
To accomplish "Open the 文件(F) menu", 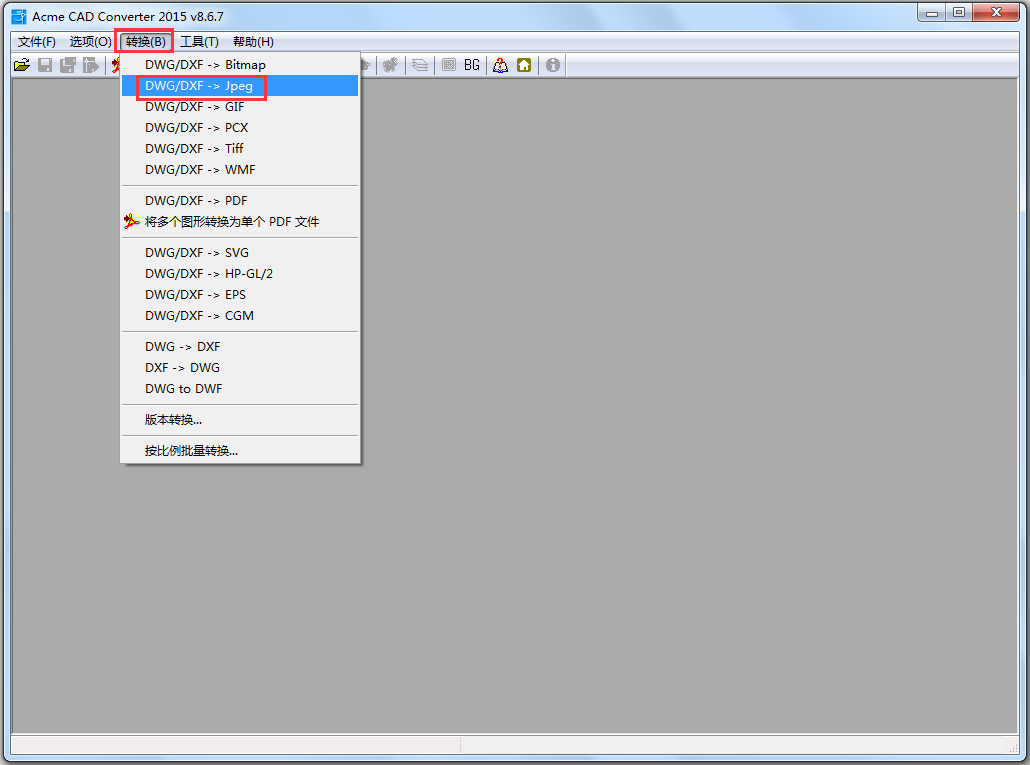I will (35, 41).
